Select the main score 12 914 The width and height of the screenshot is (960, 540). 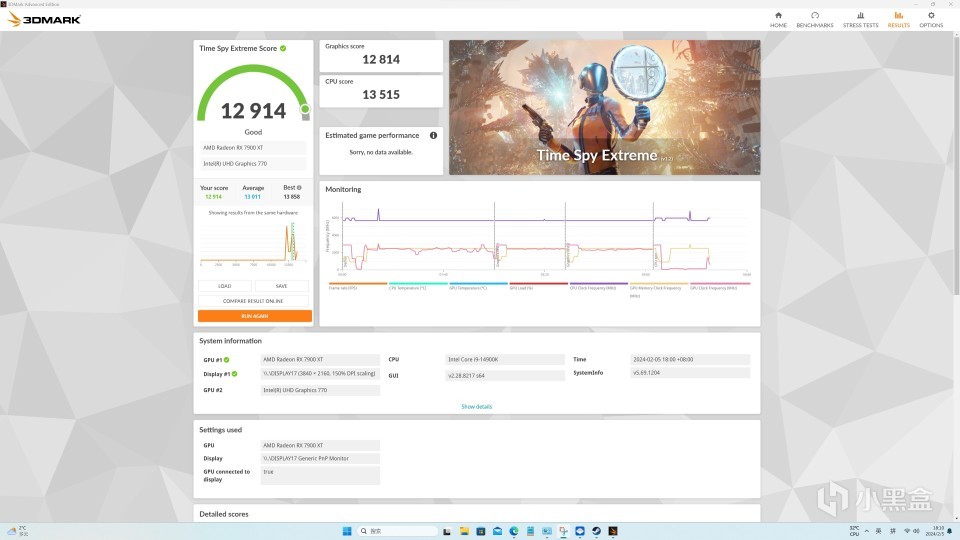pyautogui.click(x=253, y=111)
